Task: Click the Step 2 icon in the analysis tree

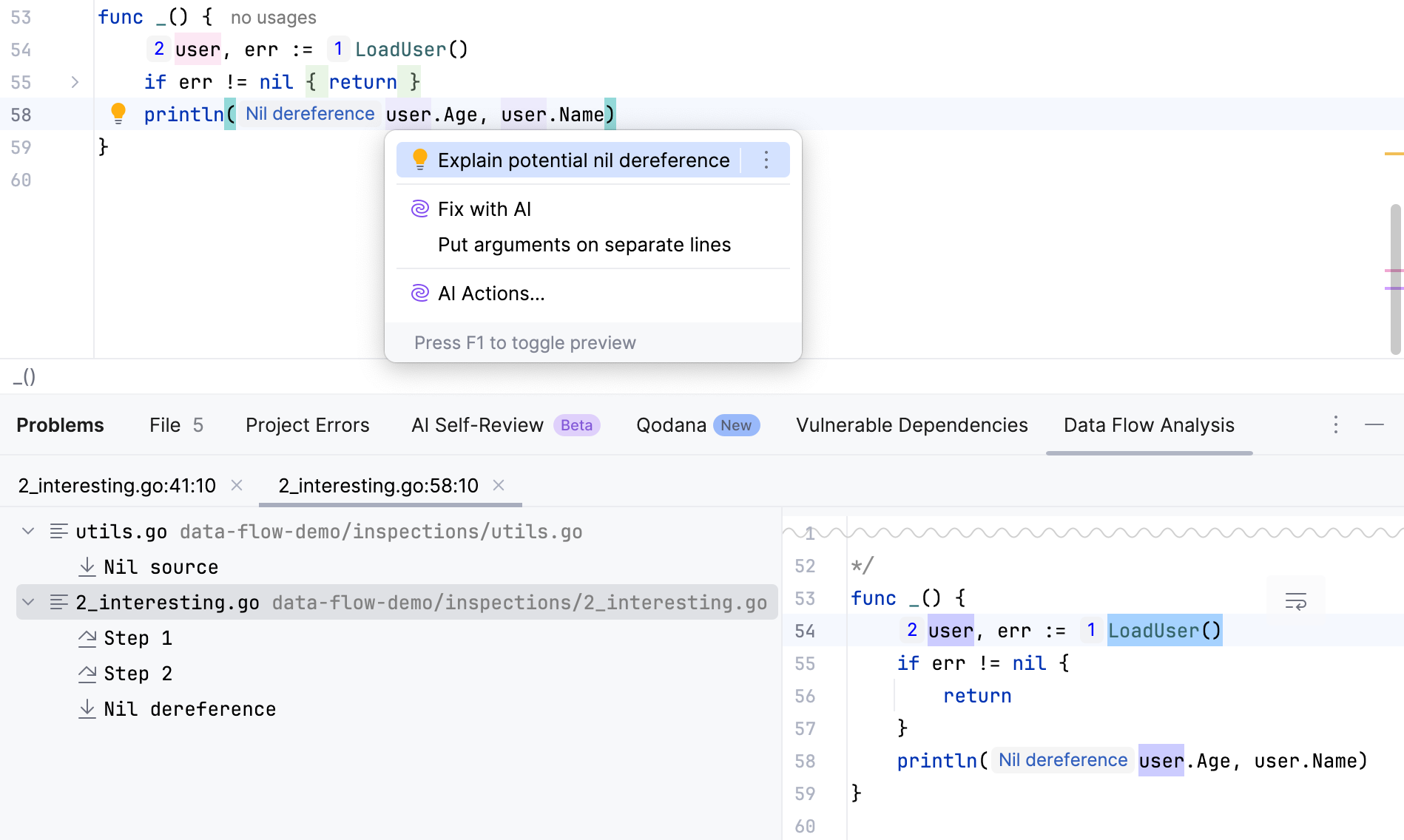Action: point(87,673)
